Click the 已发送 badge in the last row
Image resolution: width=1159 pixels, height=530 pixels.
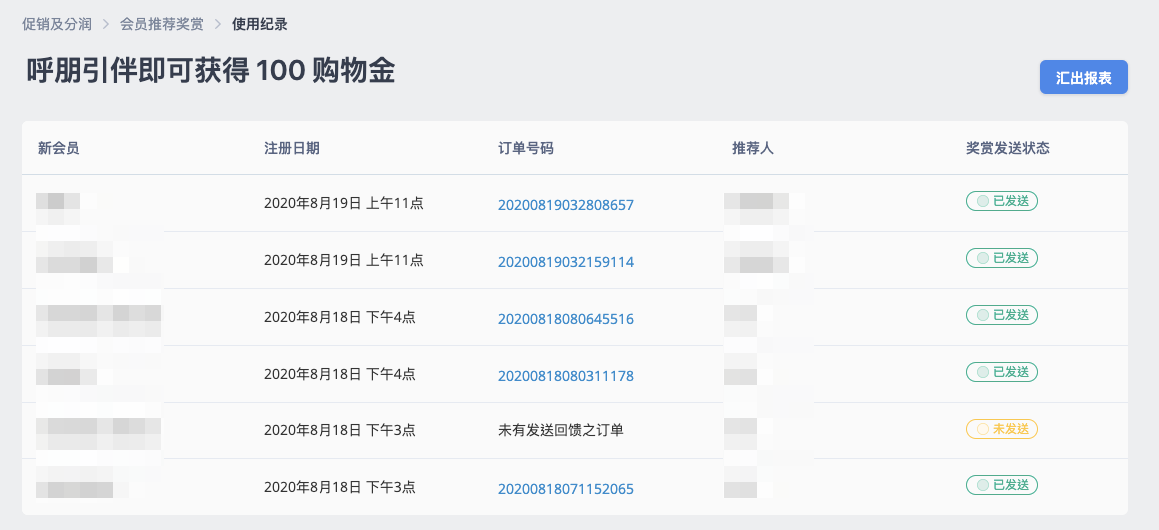(x=1002, y=486)
